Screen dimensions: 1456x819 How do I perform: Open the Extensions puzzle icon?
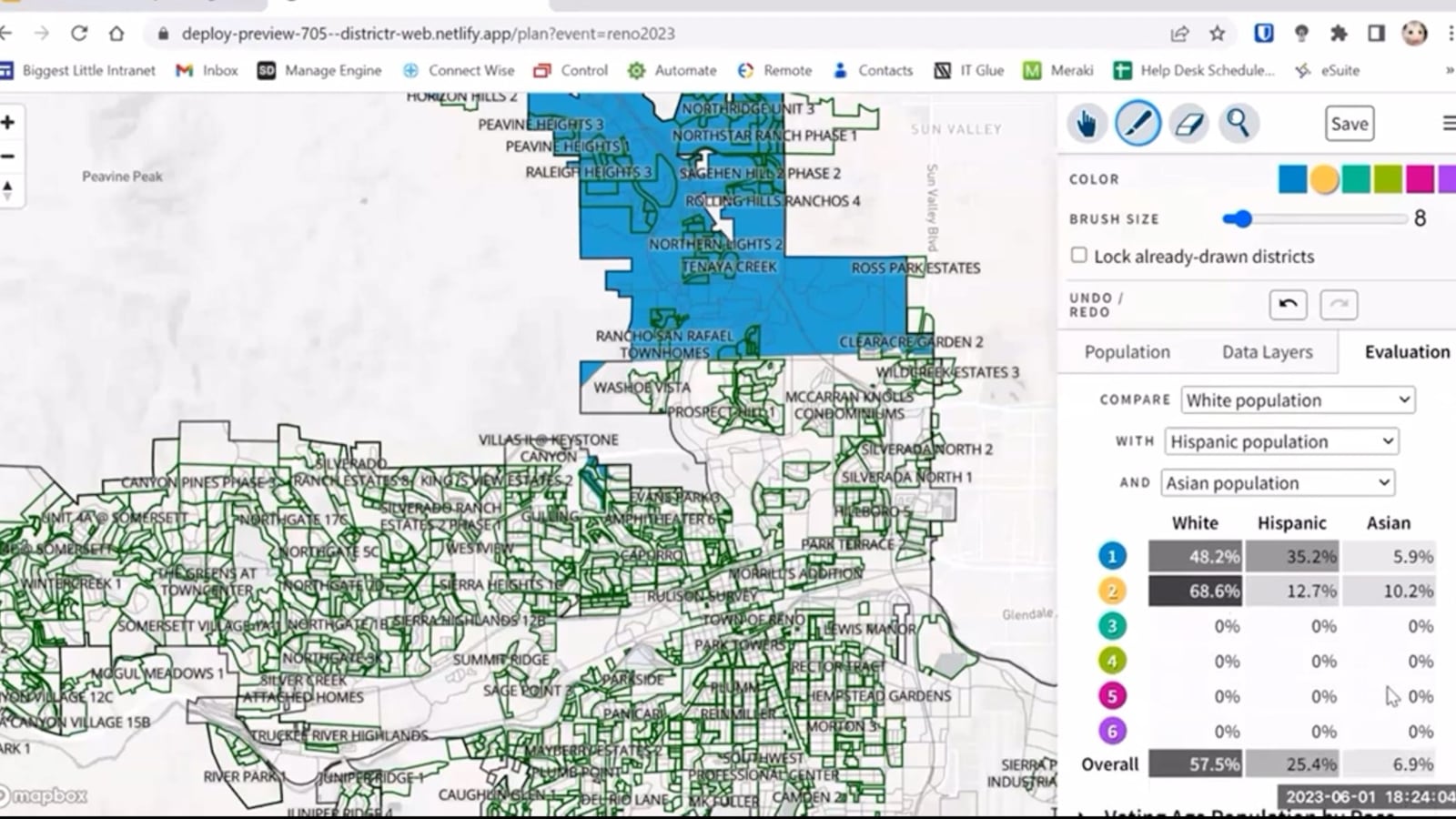(x=1339, y=34)
